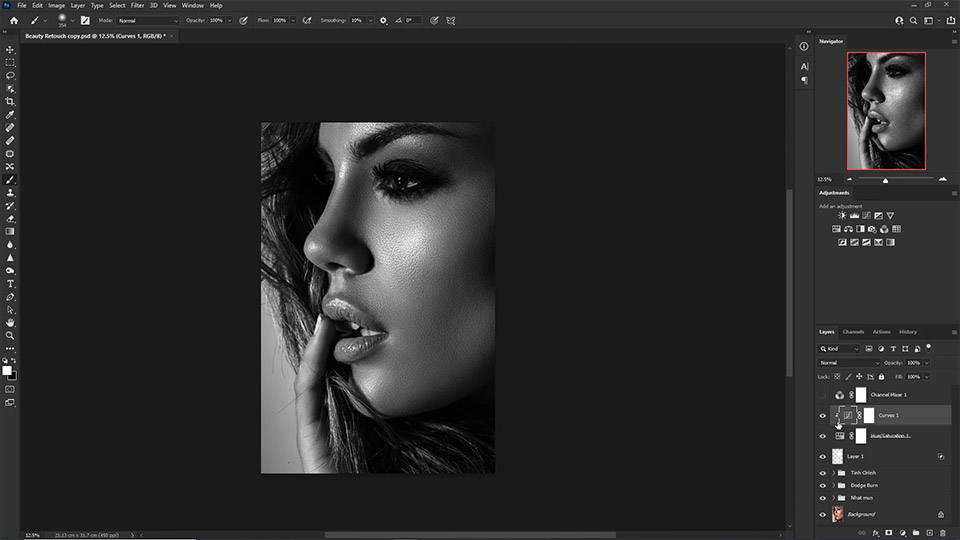The width and height of the screenshot is (960, 540).
Task: Select the Move tool
Action: [10, 49]
